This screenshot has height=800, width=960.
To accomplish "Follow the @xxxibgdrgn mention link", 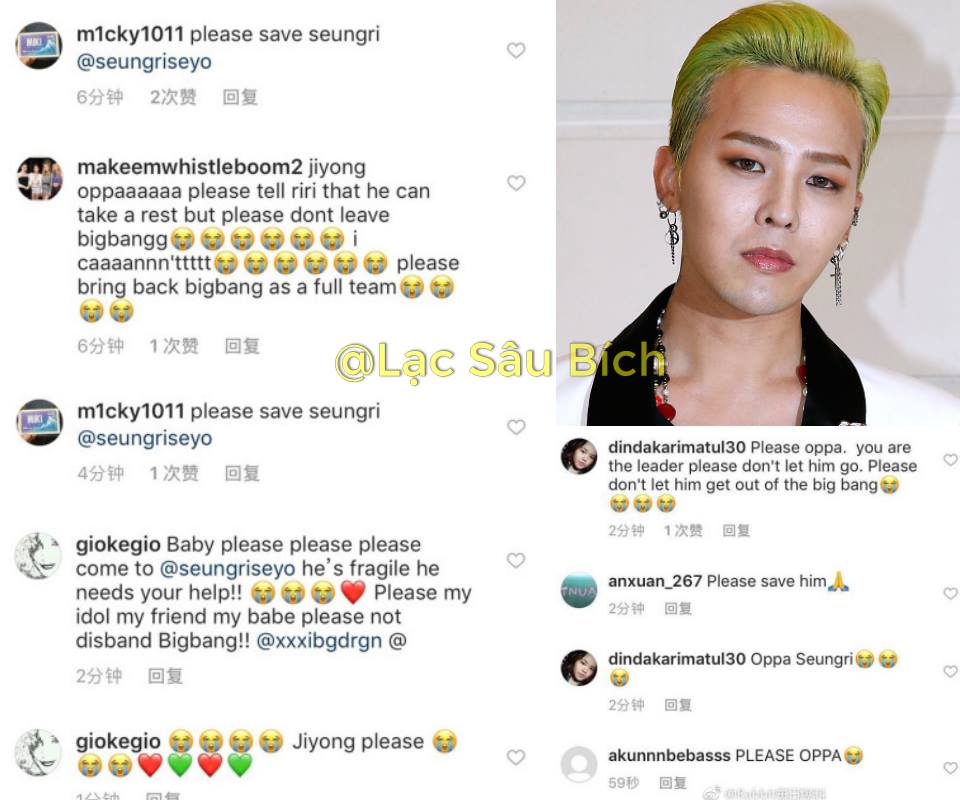I will 319,641.
